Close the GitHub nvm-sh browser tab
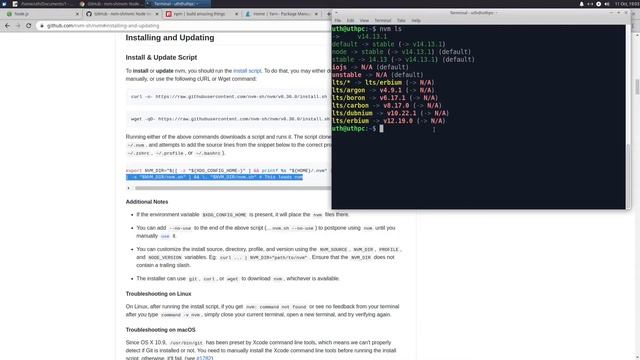 click(157, 14)
